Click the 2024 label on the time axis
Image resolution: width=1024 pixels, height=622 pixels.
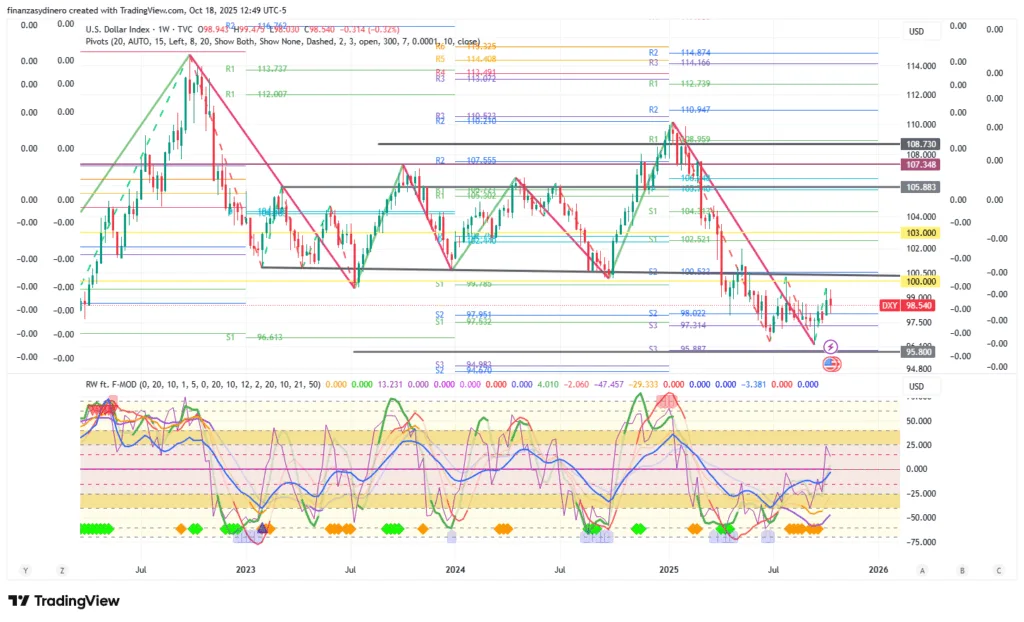[x=455, y=570]
